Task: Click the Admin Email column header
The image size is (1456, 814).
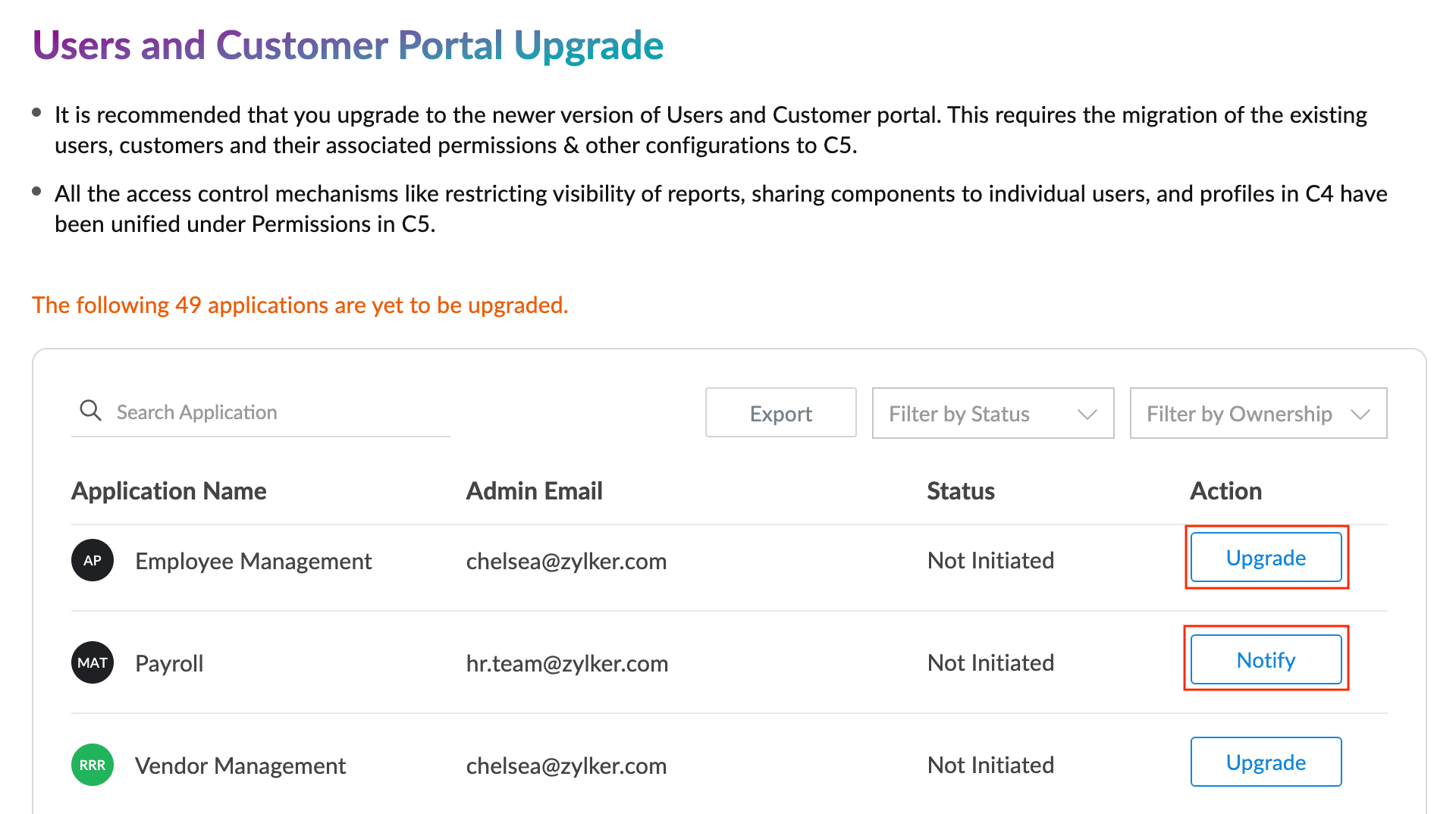Action: (x=534, y=491)
